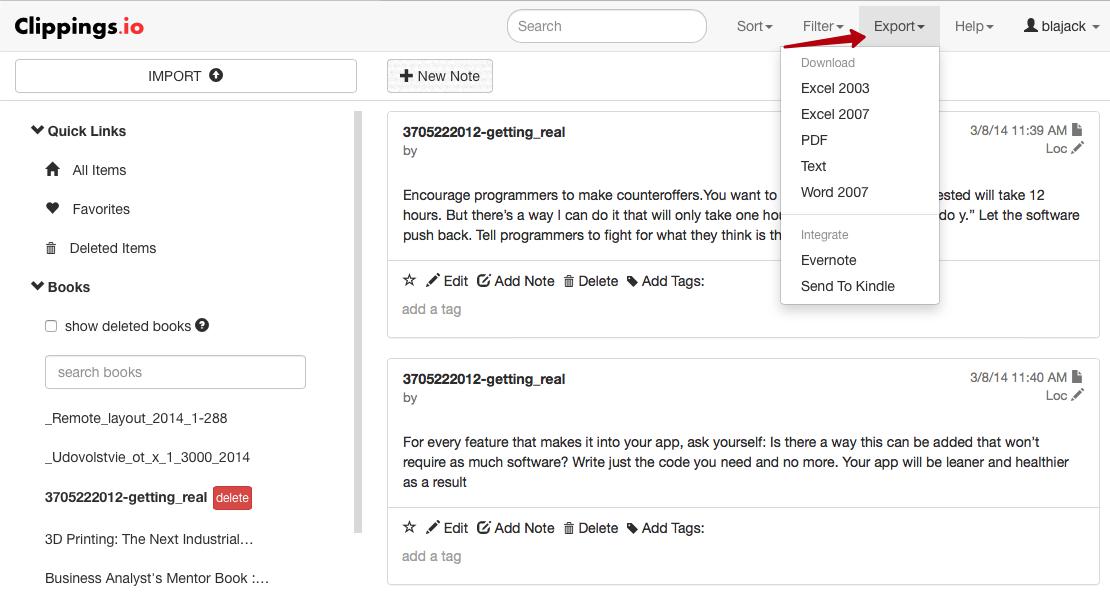Image resolution: width=1110 pixels, height=598 pixels.
Task: Create a New Note
Action: (440, 76)
